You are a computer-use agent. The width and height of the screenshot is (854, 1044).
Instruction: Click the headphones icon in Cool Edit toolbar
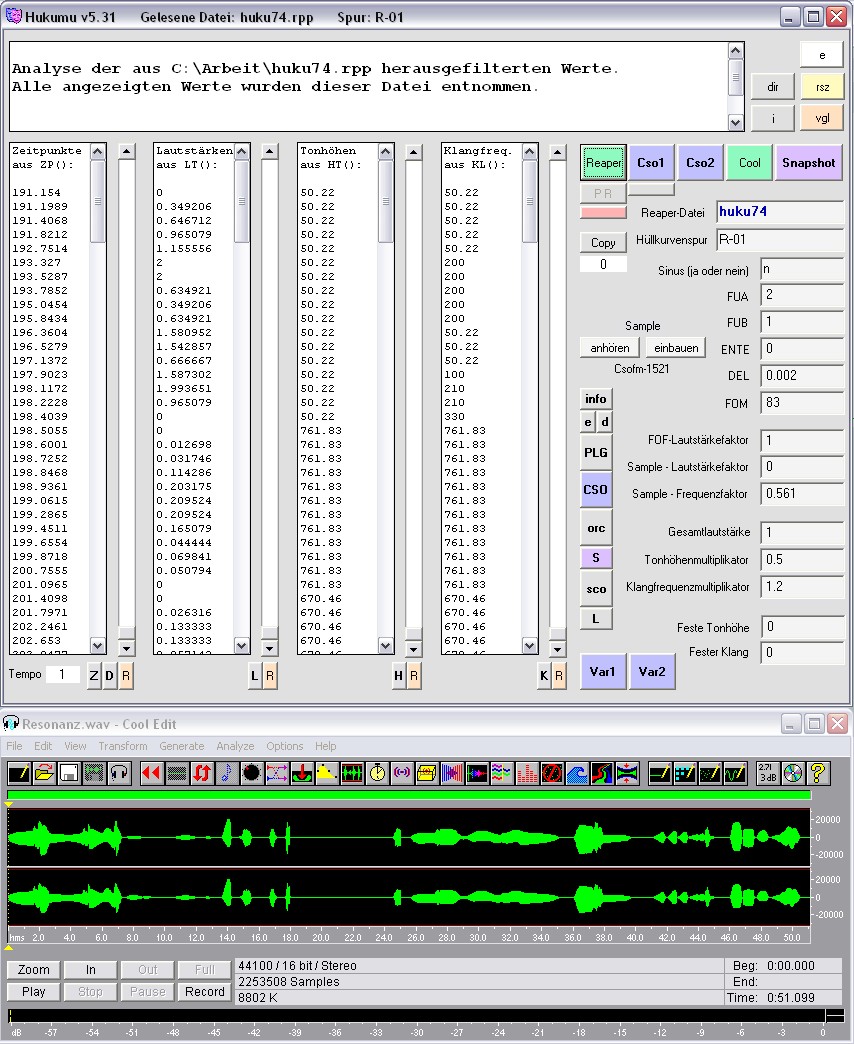tap(119, 773)
